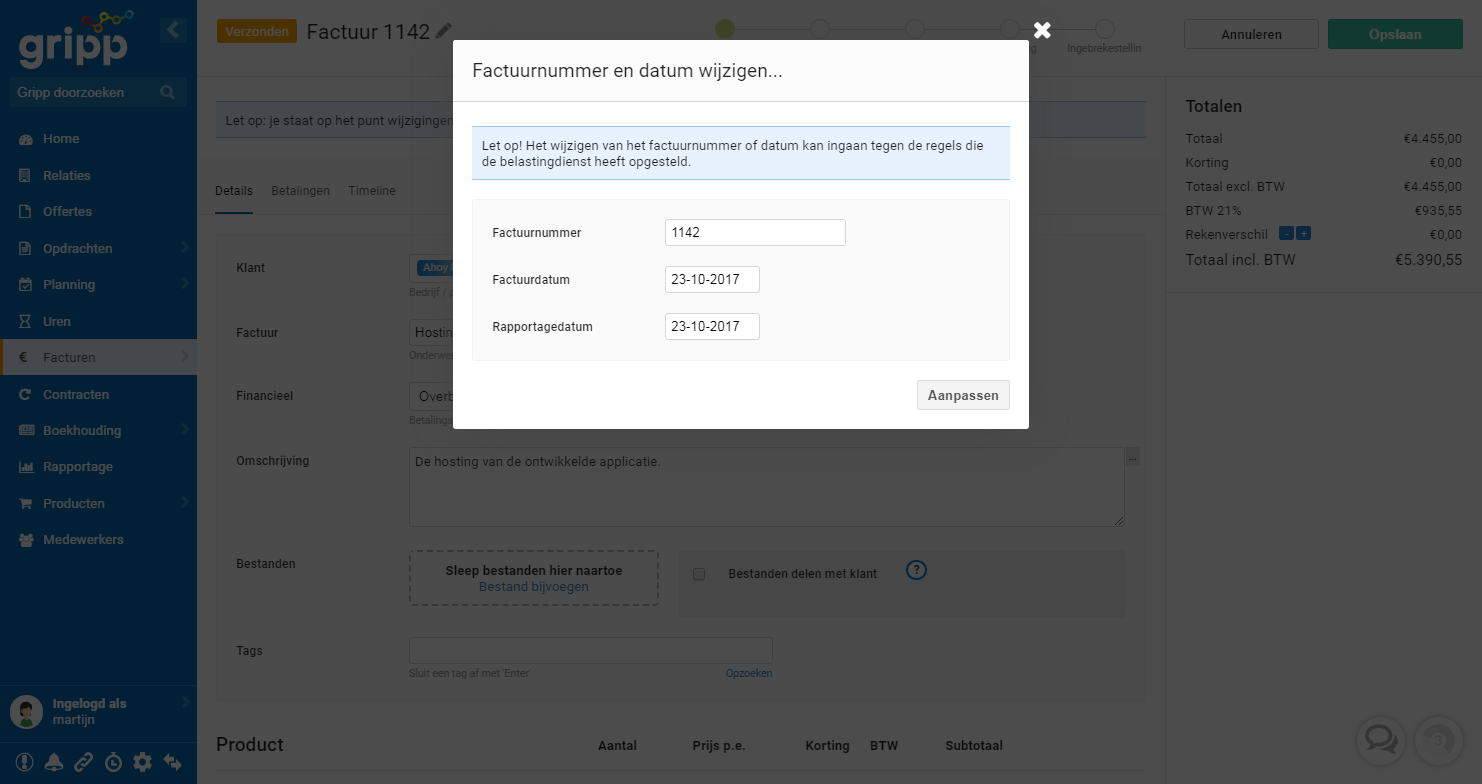
Task: Open Relaties in the sidebar
Action: point(98,175)
